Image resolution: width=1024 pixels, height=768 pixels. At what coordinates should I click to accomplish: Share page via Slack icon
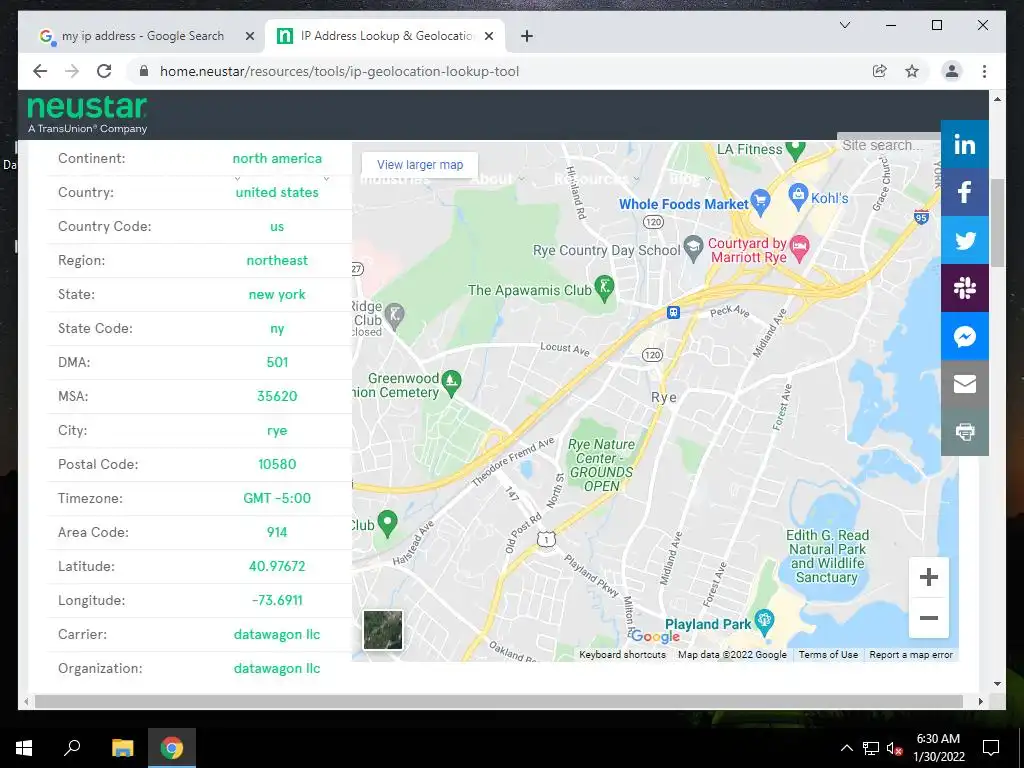pyautogui.click(x=965, y=288)
